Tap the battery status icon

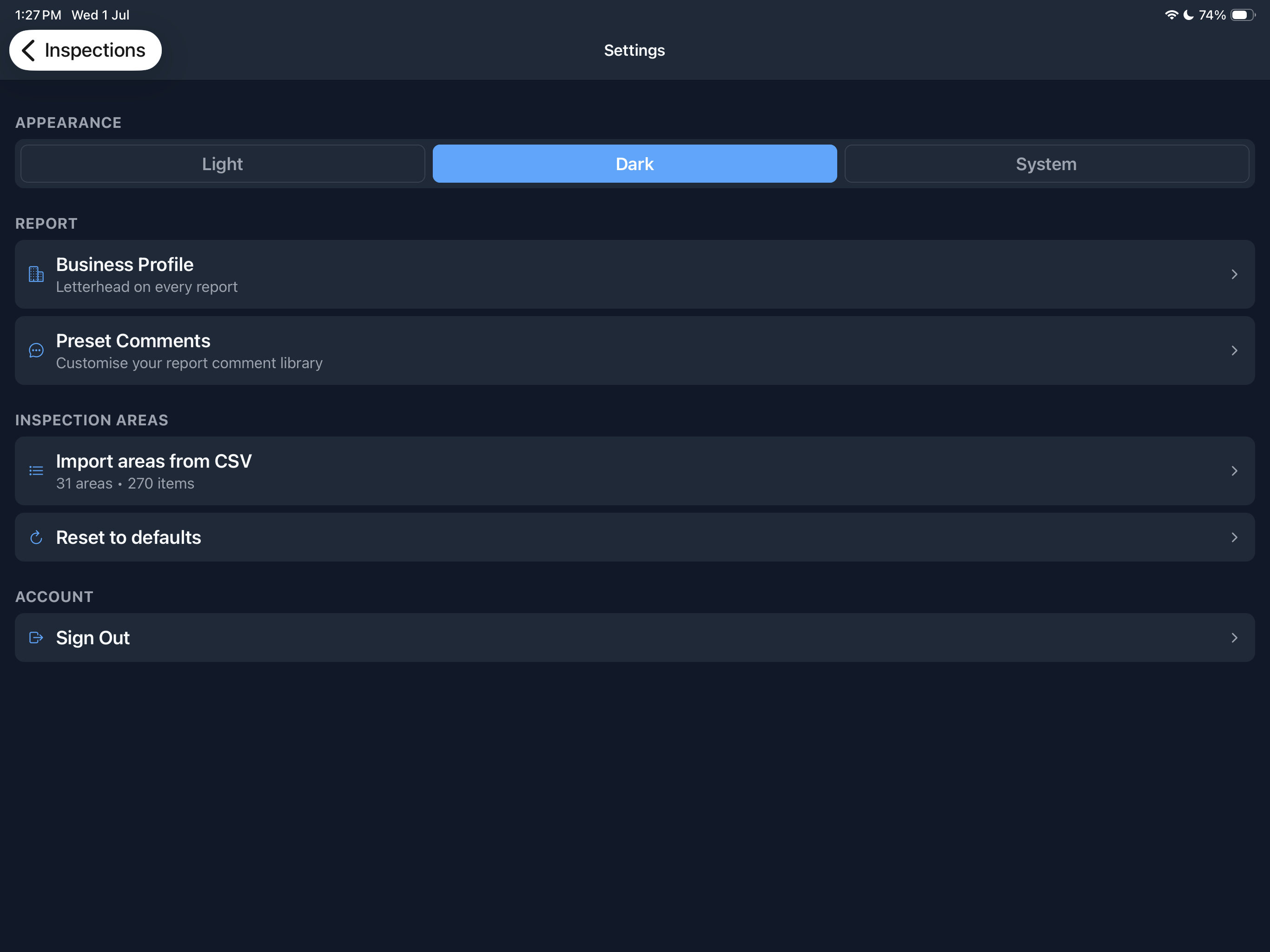pyautogui.click(x=1243, y=15)
